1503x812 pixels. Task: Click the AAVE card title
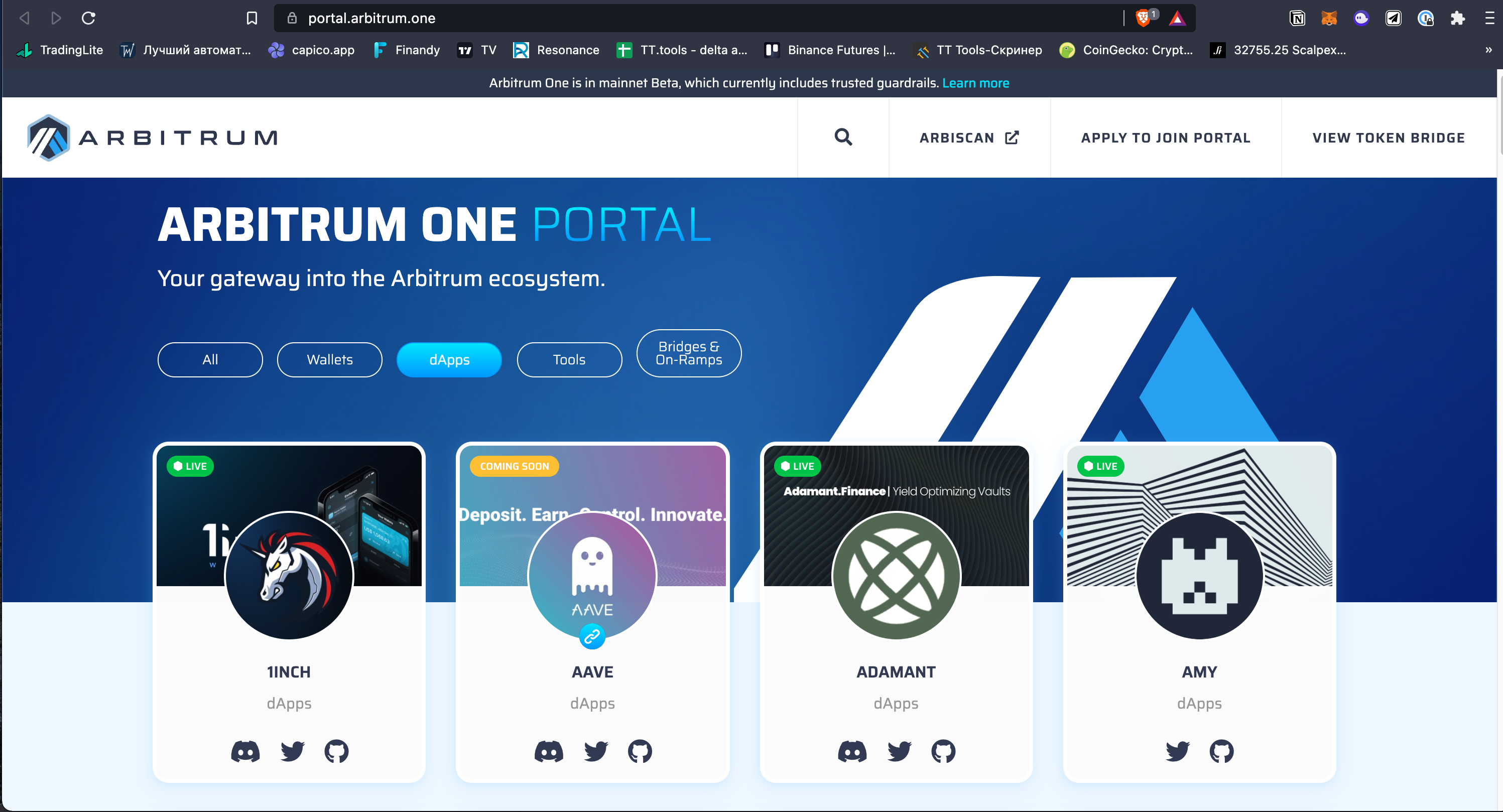point(592,672)
